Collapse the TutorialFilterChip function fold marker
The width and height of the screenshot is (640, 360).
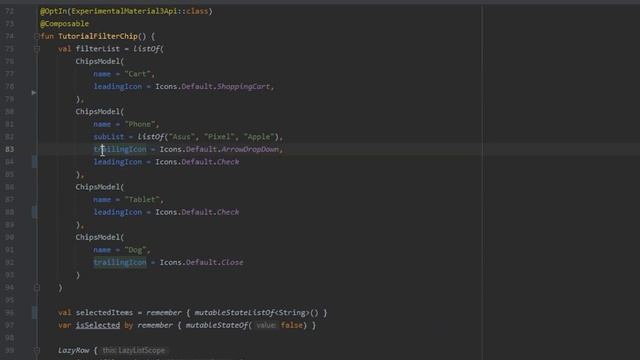click(36, 36)
